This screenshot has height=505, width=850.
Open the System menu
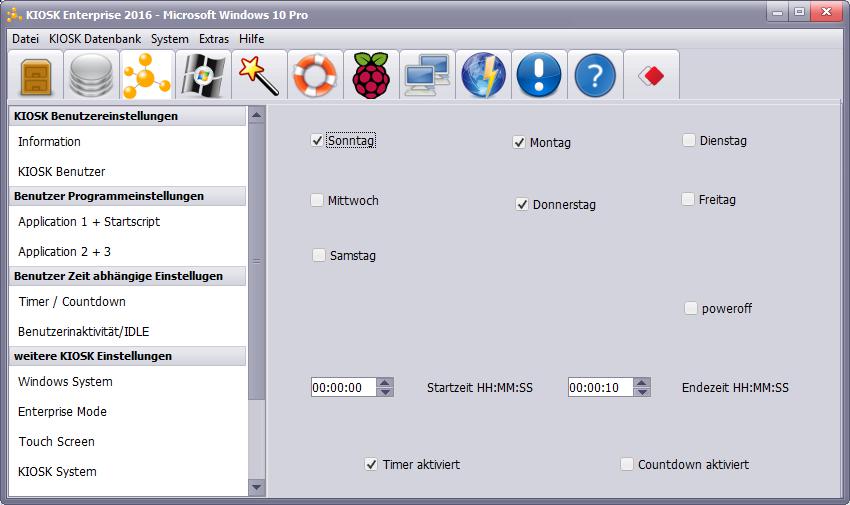tap(170, 39)
